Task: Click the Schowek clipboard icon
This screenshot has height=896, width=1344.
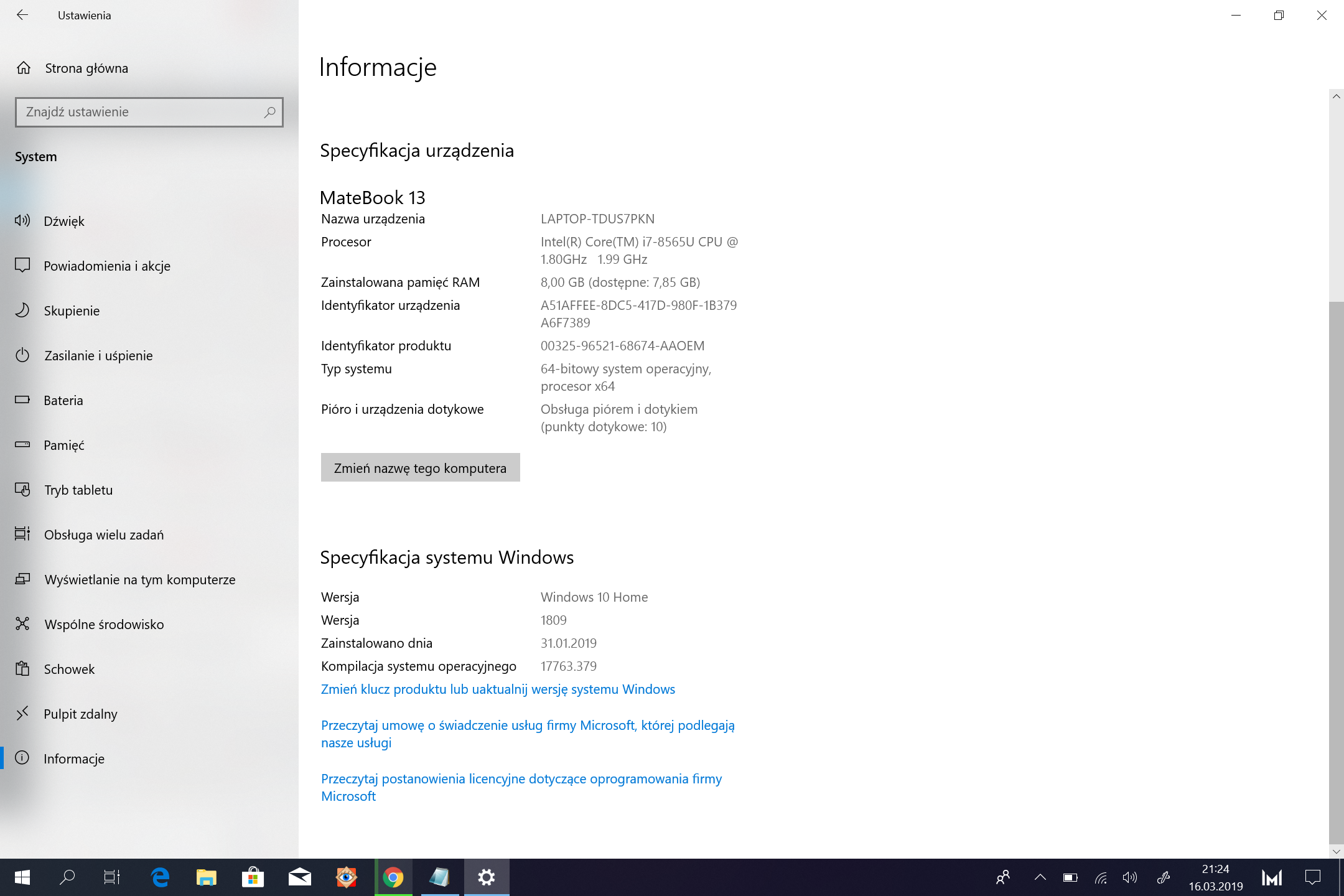Action: (22, 669)
